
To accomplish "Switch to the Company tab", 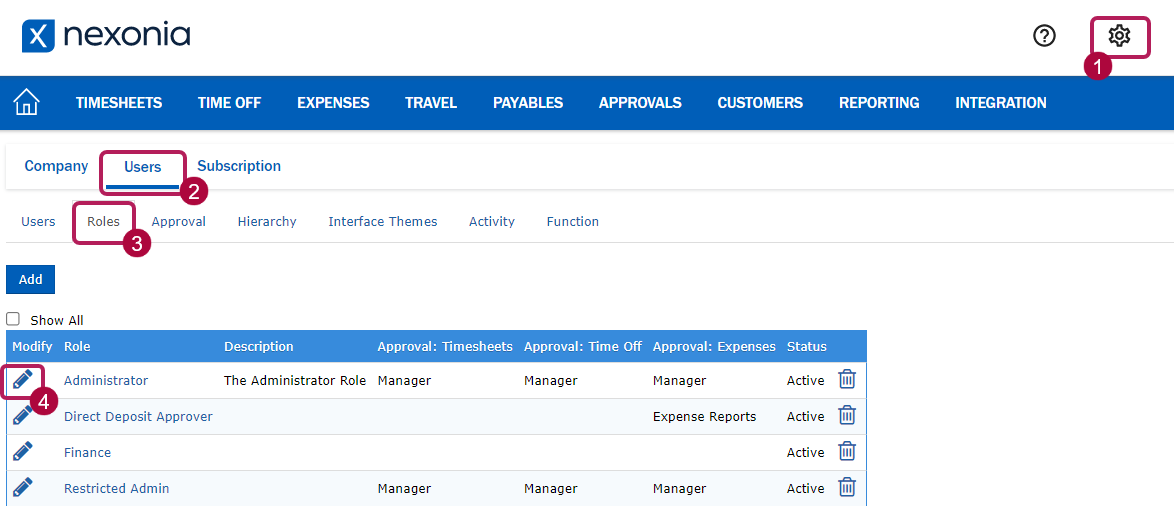I will click(56, 166).
